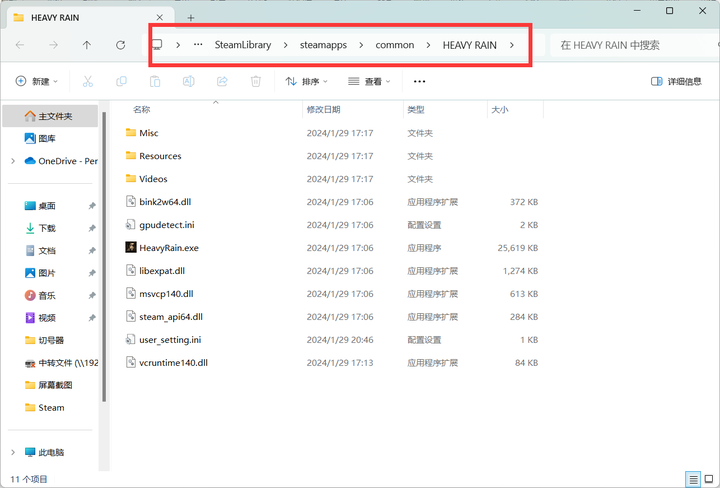Expand the OneDrive tree node
720x488 pixels.
point(13,161)
